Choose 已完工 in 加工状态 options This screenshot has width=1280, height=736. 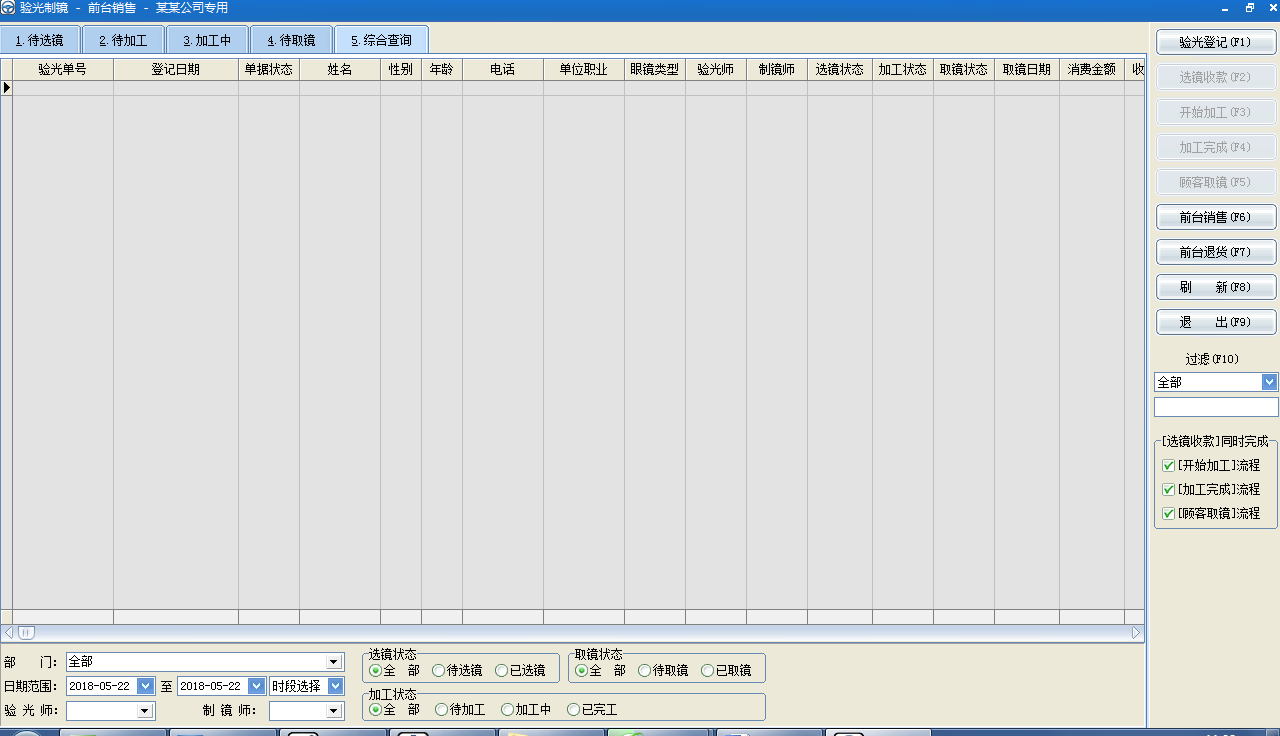[x=573, y=710]
